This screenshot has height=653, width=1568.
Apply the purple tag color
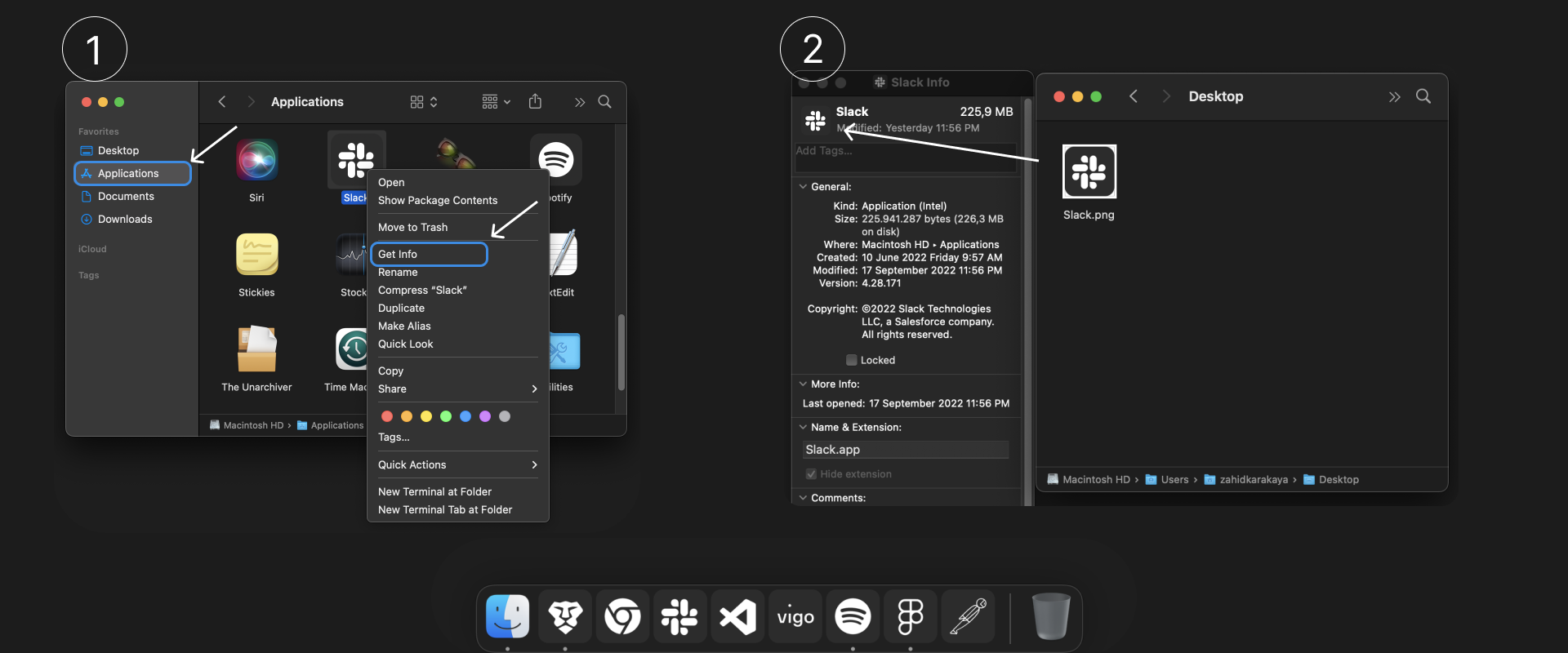[485, 416]
